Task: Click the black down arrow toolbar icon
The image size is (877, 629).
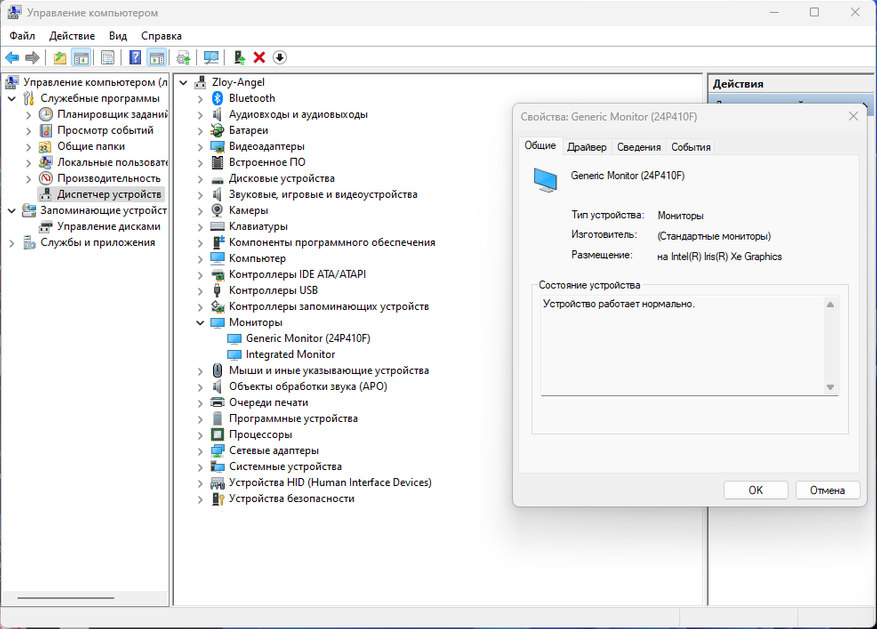Action: pyautogui.click(x=280, y=58)
